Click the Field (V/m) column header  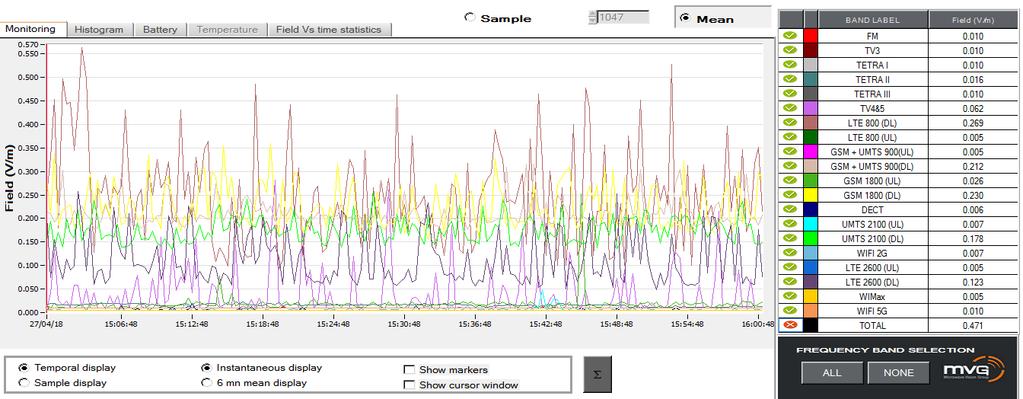tap(972, 20)
